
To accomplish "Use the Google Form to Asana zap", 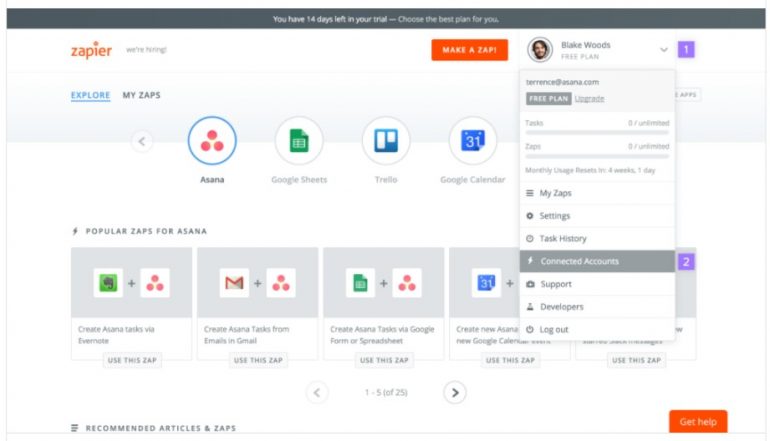I will (384, 360).
